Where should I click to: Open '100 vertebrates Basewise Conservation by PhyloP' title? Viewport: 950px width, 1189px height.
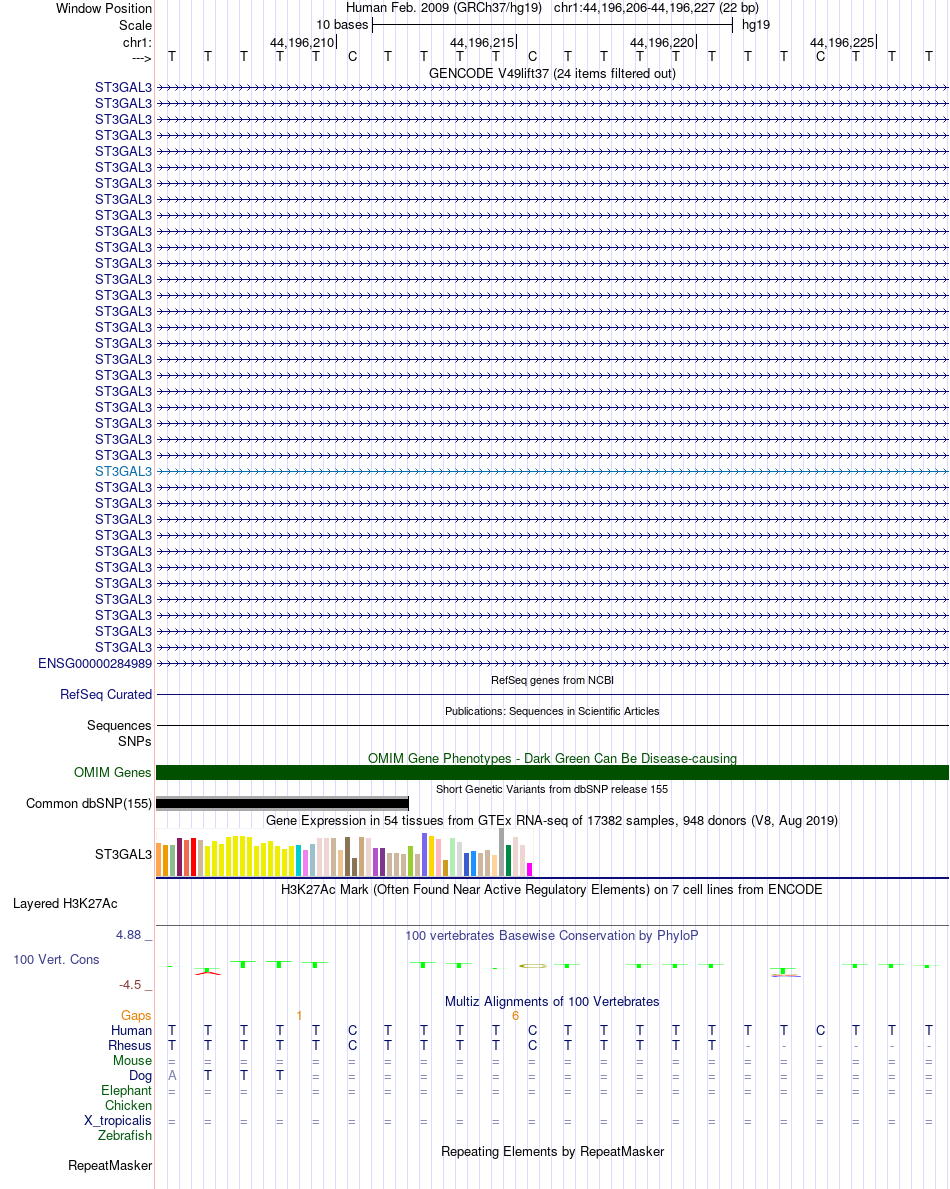pyautogui.click(x=552, y=936)
